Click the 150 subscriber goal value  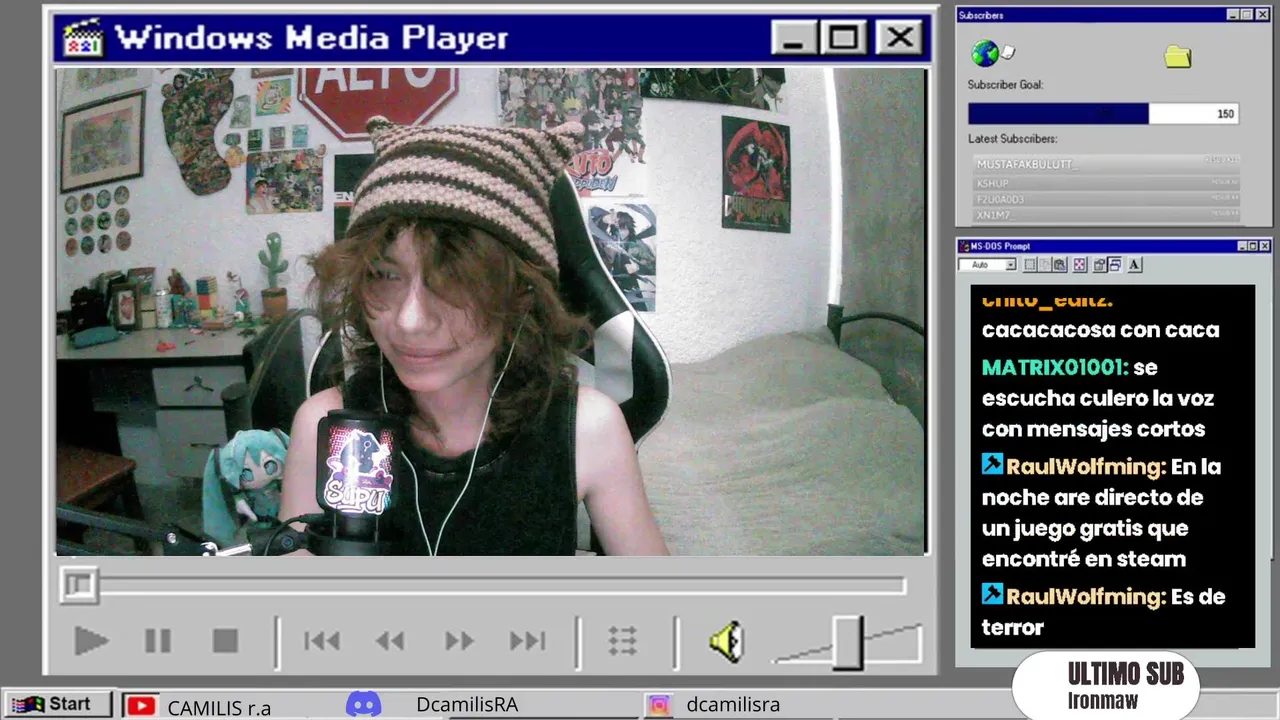coord(1225,114)
